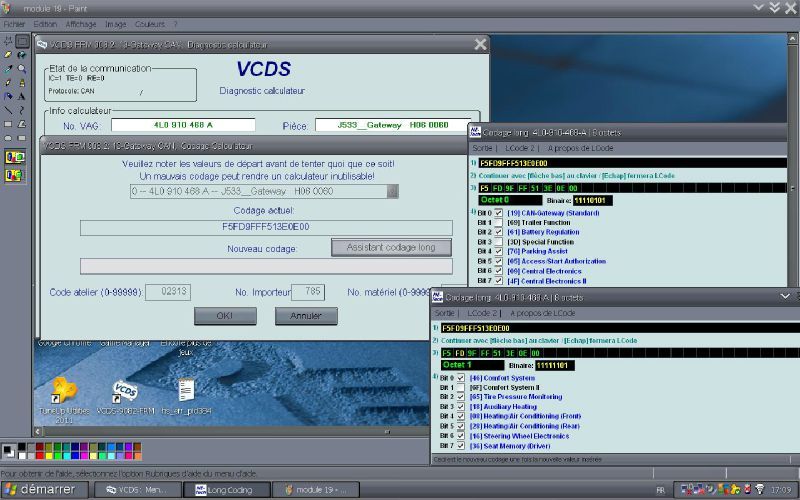Viewport: 800px width, 500px height.
Task: Toggle Bit 1 Trailer Function checkbox
Action: click(x=497, y=222)
